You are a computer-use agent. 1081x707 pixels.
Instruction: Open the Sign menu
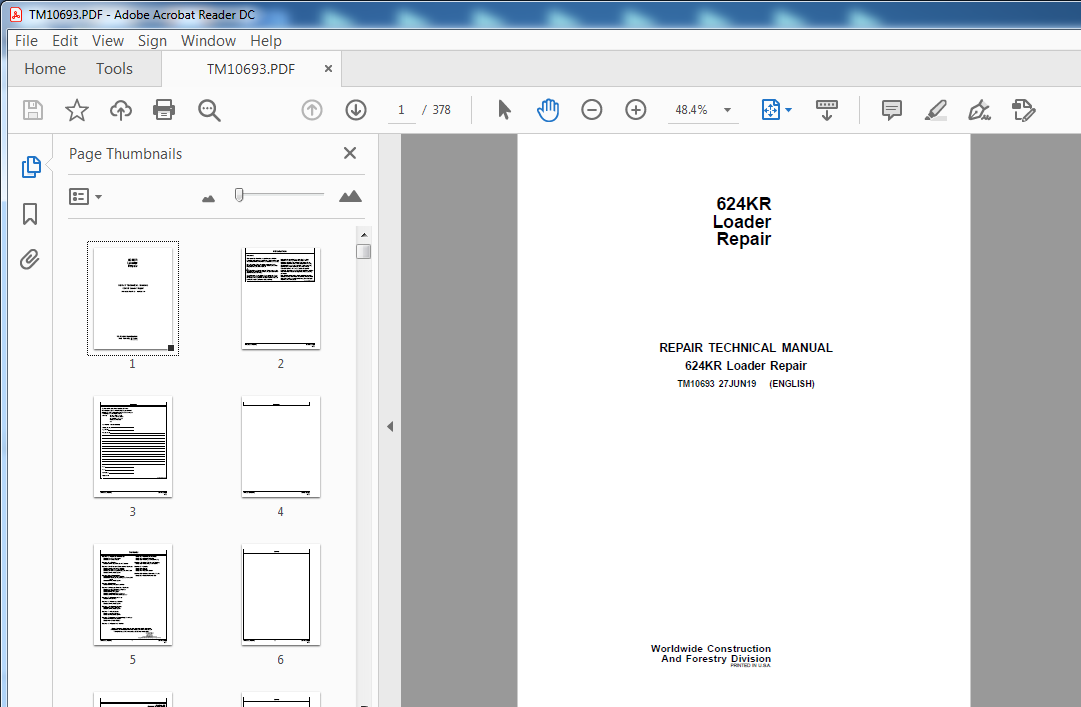tap(152, 41)
